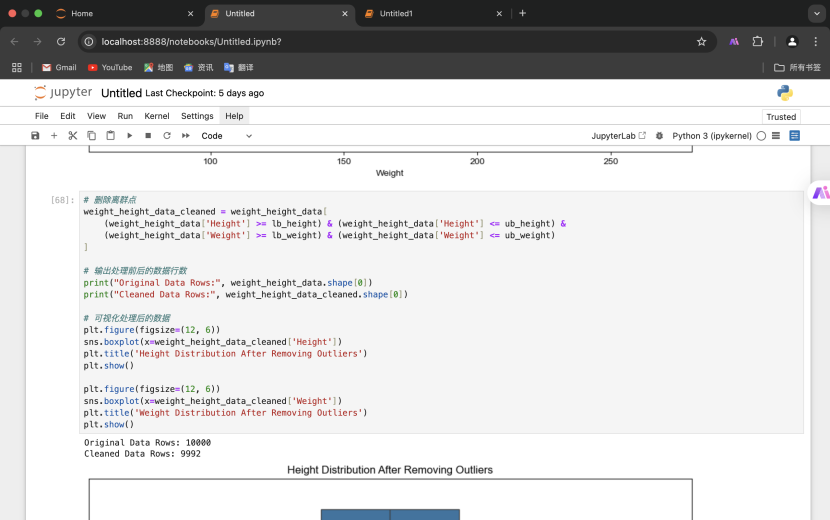Reload the current page
This screenshot has height=520, width=830.
point(61,41)
